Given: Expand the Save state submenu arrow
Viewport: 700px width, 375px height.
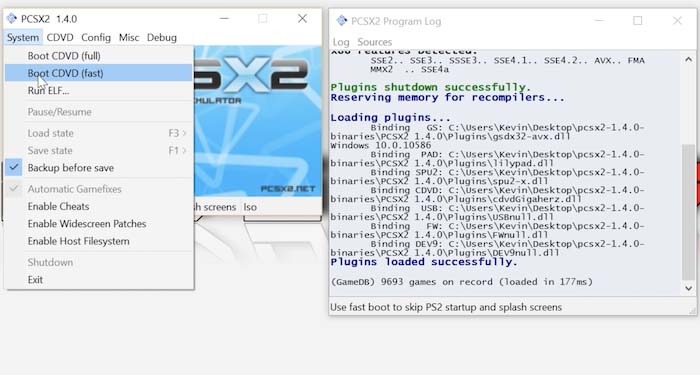Looking at the screenshot, I should (x=184, y=150).
